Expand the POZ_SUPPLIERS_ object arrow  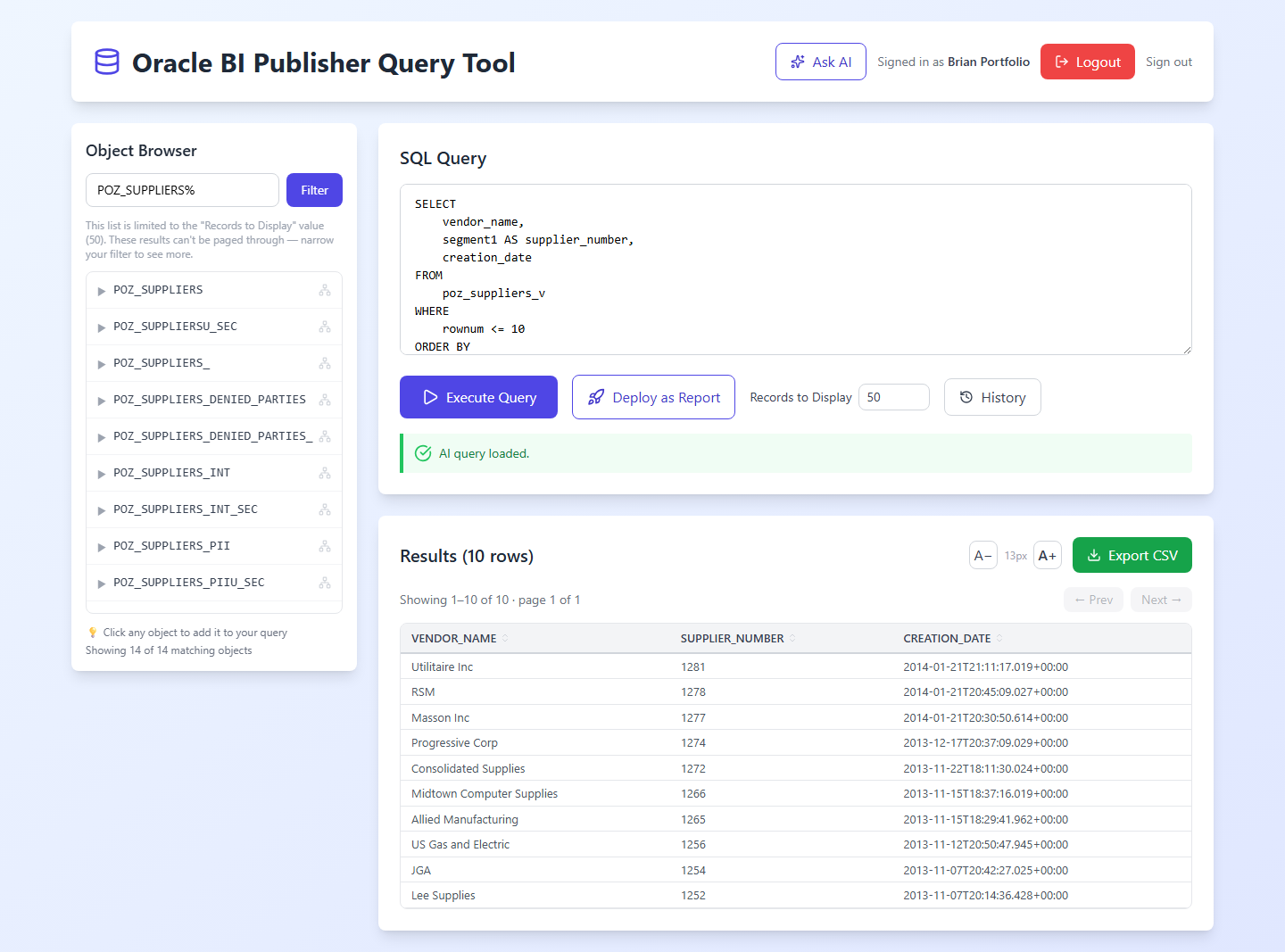click(x=102, y=364)
